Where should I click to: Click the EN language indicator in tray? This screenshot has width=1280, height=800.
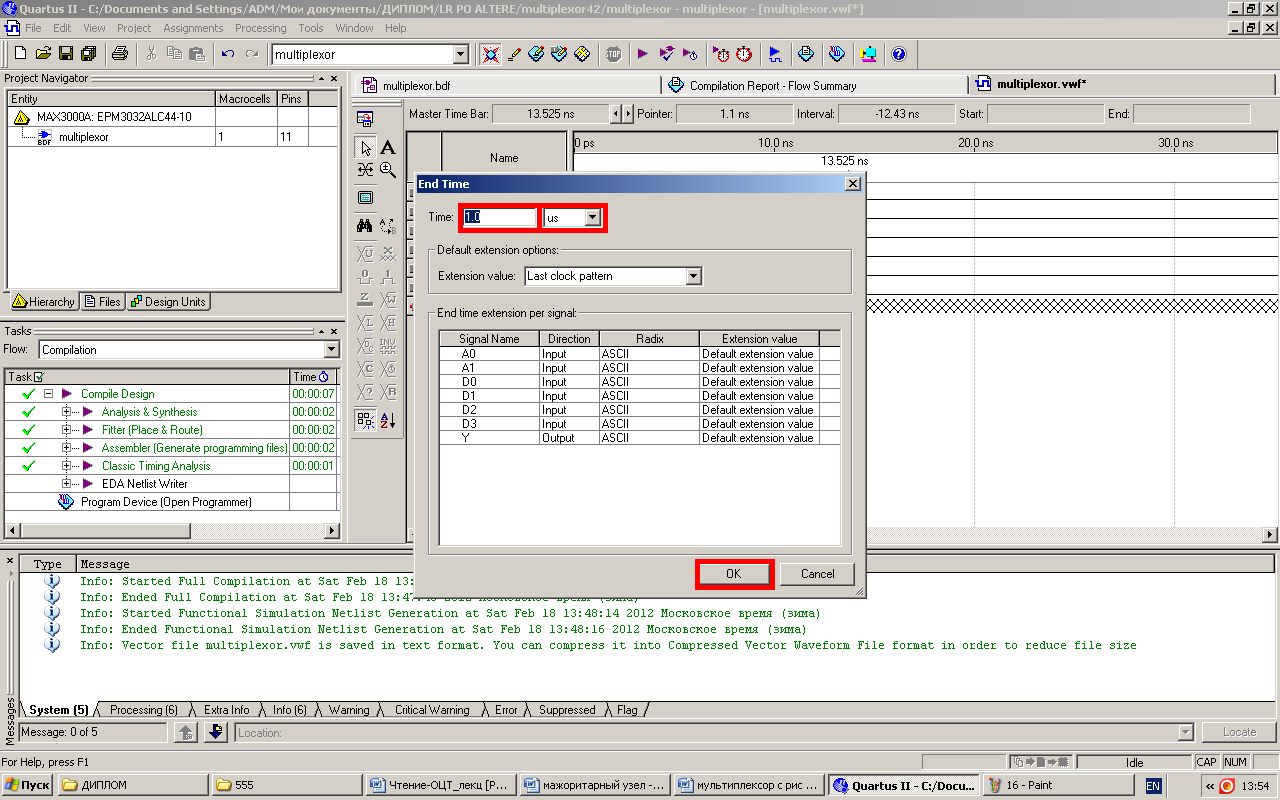coord(1153,786)
